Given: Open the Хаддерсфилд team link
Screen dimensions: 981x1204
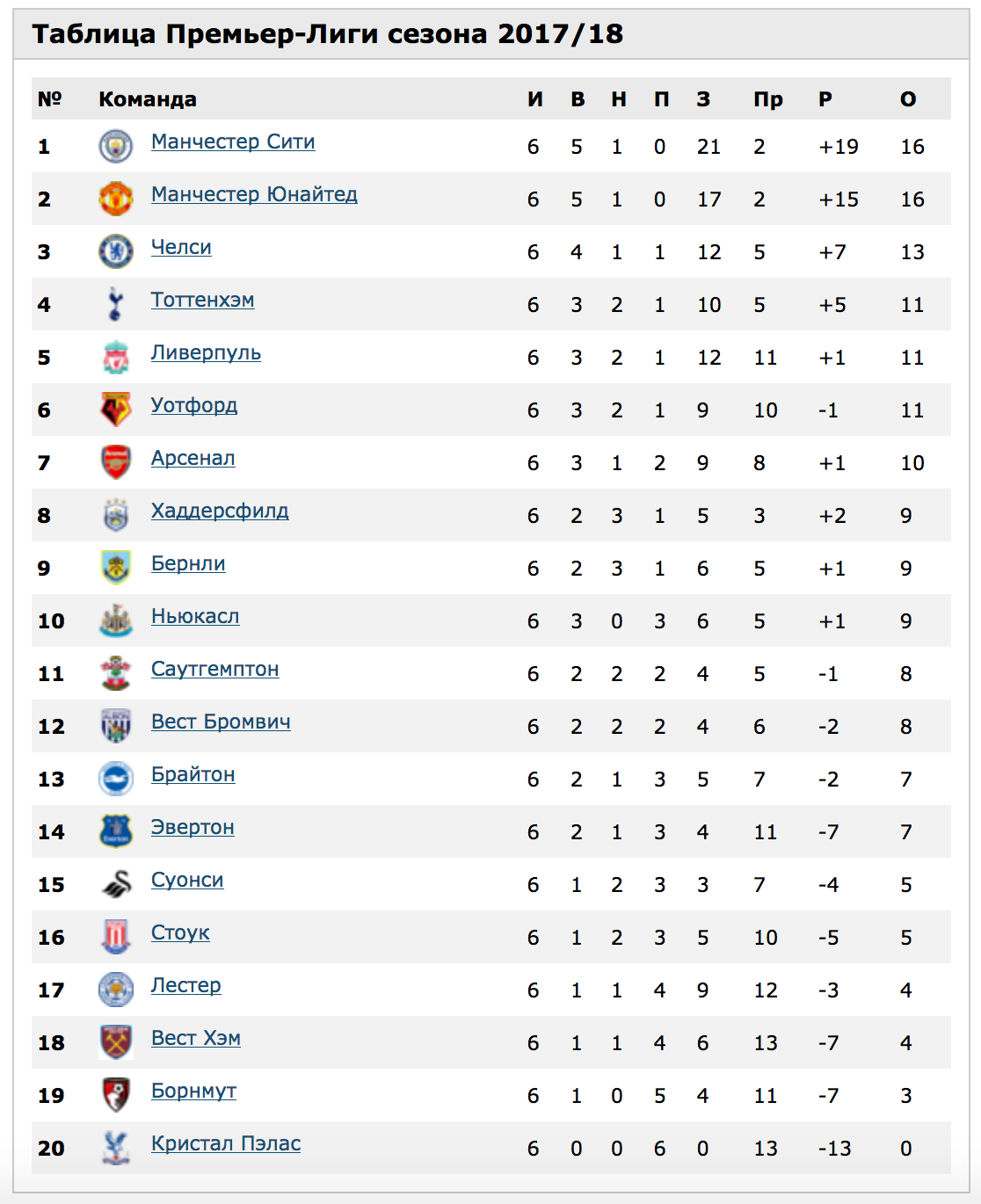Looking at the screenshot, I should [x=220, y=511].
